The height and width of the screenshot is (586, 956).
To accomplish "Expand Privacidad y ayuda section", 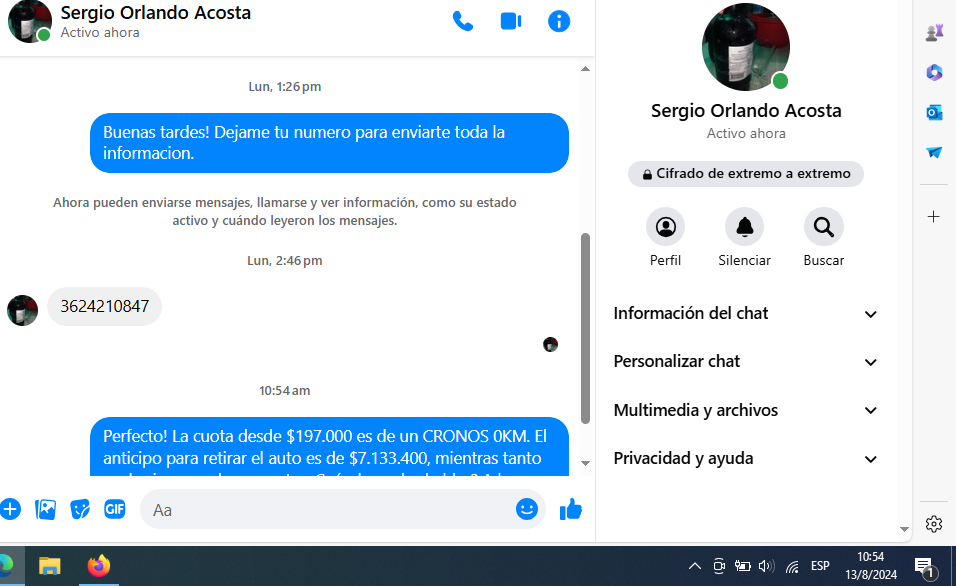I will click(x=745, y=459).
